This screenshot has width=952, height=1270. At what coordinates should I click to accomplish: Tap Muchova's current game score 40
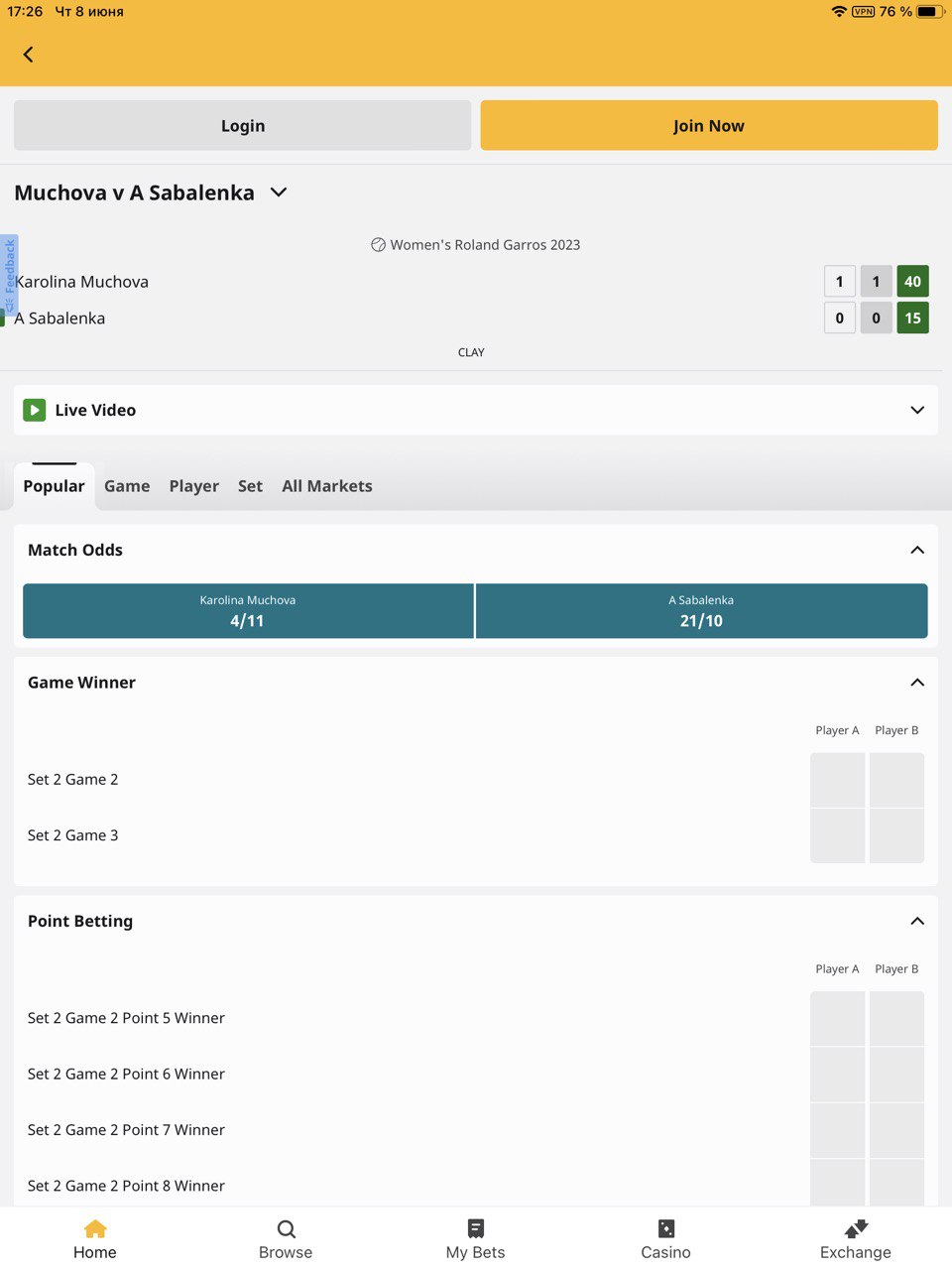click(x=912, y=282)
